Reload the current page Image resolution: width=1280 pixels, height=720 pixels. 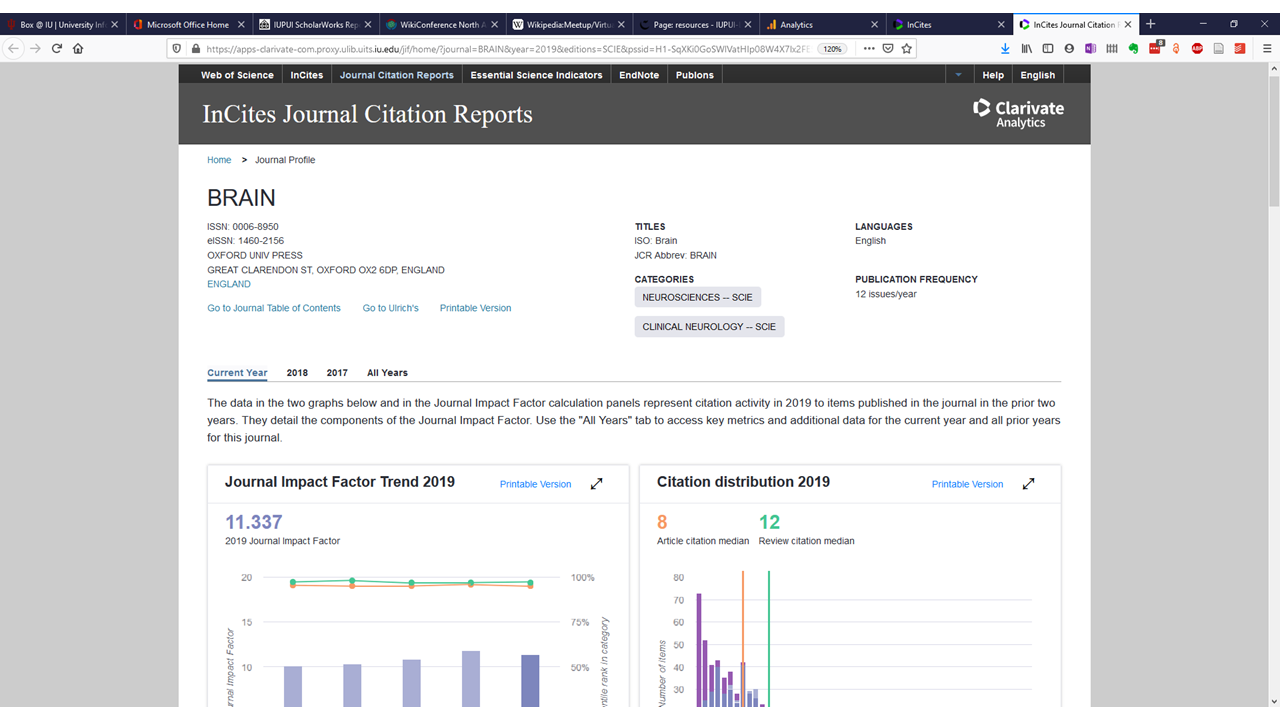(56, 48)
